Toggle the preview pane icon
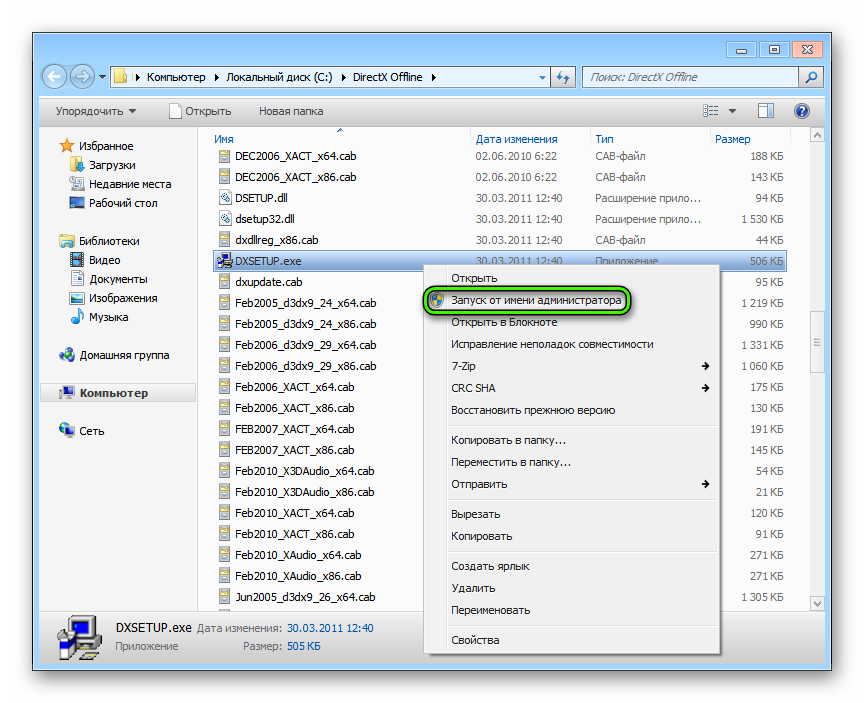 (765, 111)
